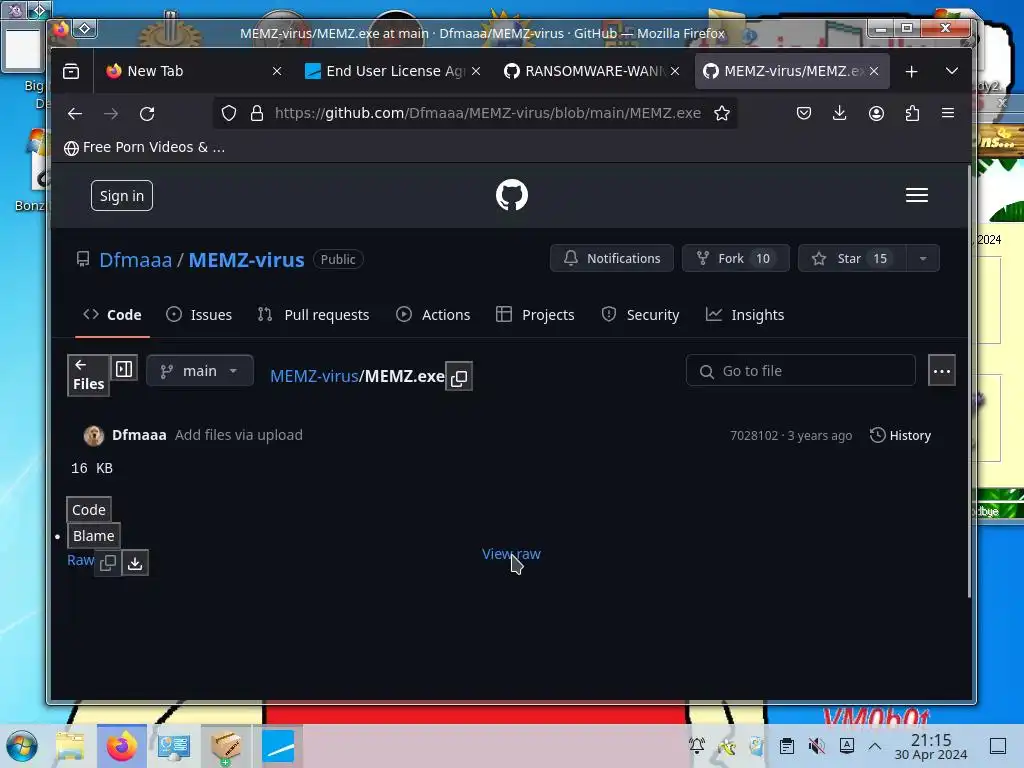The width and height of the screenshot is (1024, 768).
Task: Click the back to Files button
Action: click(x=88, y=376)
